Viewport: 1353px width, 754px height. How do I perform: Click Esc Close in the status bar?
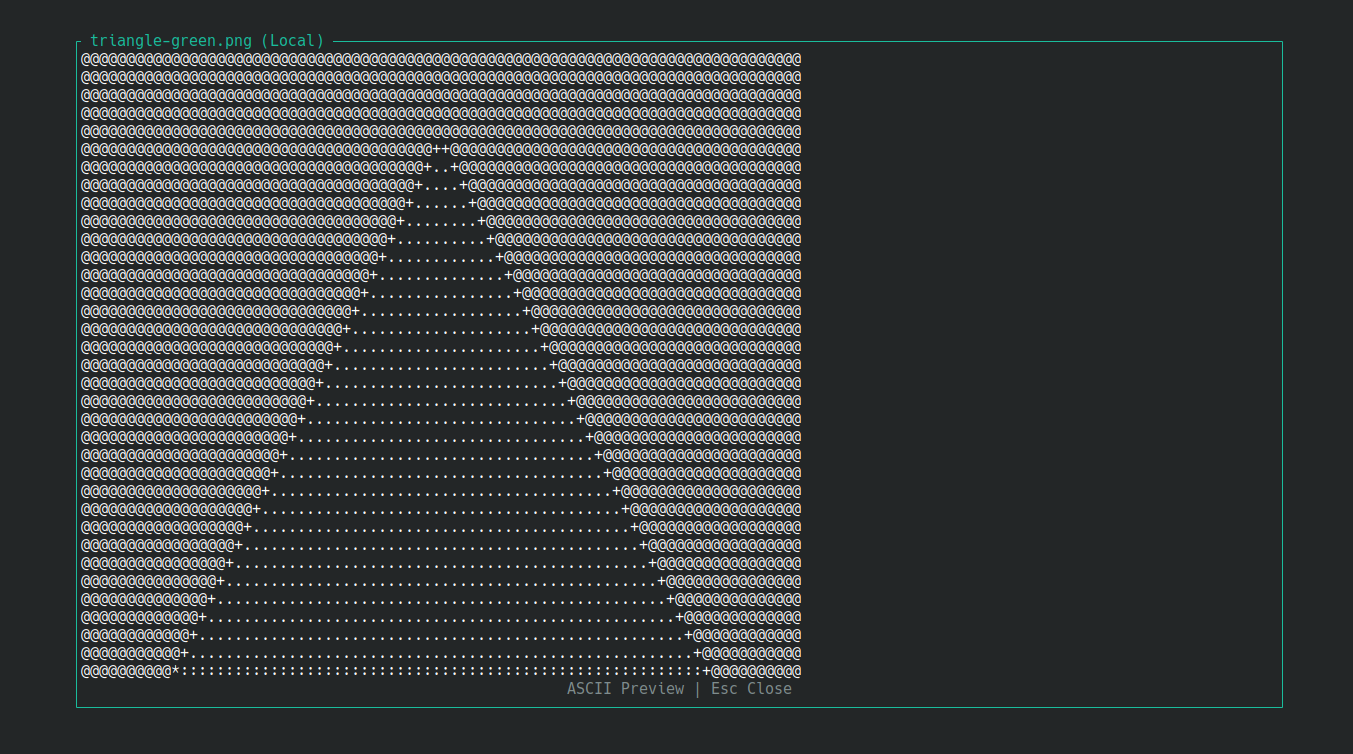pos(751,688)
